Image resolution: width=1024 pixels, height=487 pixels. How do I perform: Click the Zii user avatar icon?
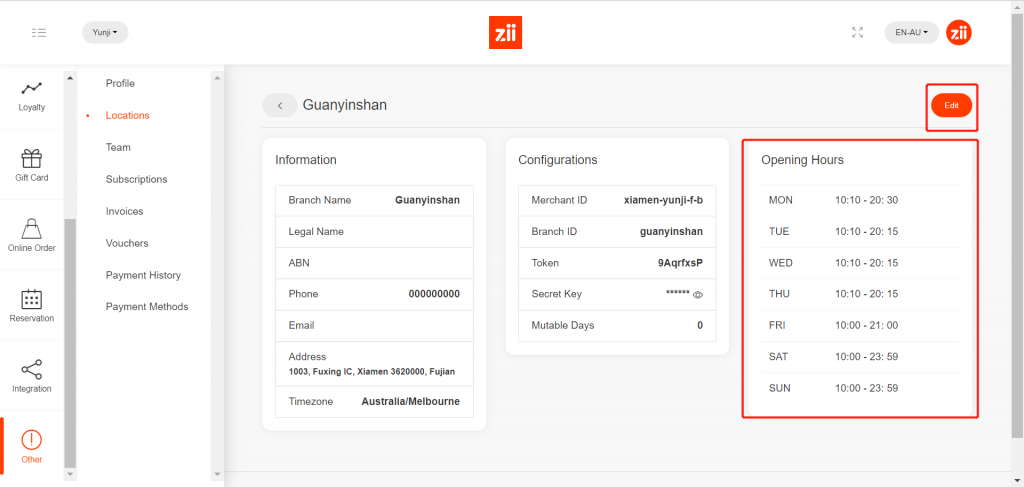(x=959, y=32)
